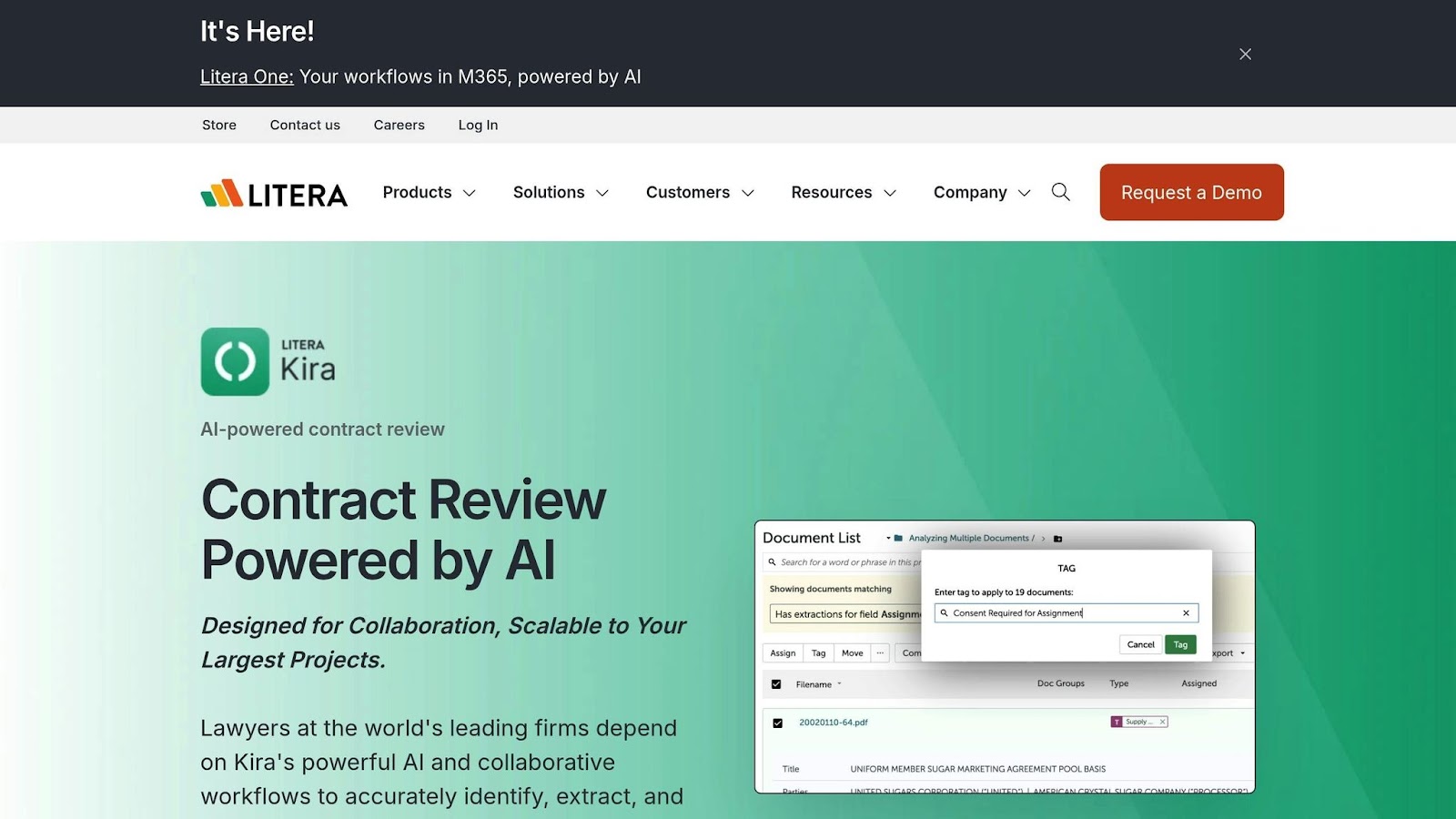Click the folder icon at breadcrumb end
The height and width of the screenshot is (819, 1456).
tap(1057, 539)
